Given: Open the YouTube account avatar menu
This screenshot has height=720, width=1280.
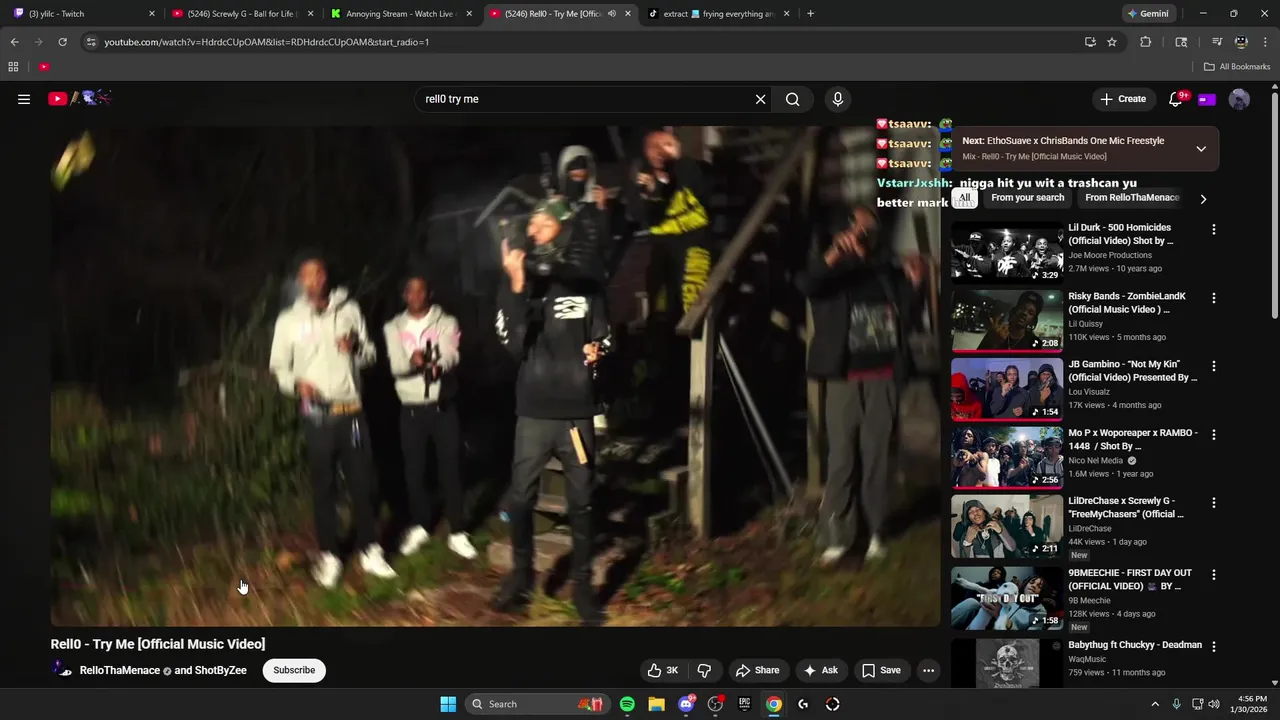Looking at the screenshot, I should pyautogui.click(x=1239, y=99).
